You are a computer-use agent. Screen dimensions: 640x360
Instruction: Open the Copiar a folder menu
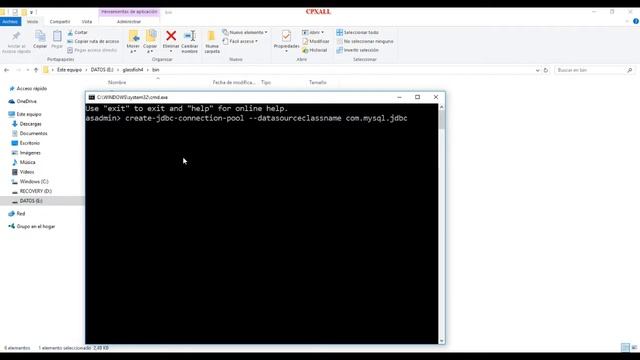point(151,42)
